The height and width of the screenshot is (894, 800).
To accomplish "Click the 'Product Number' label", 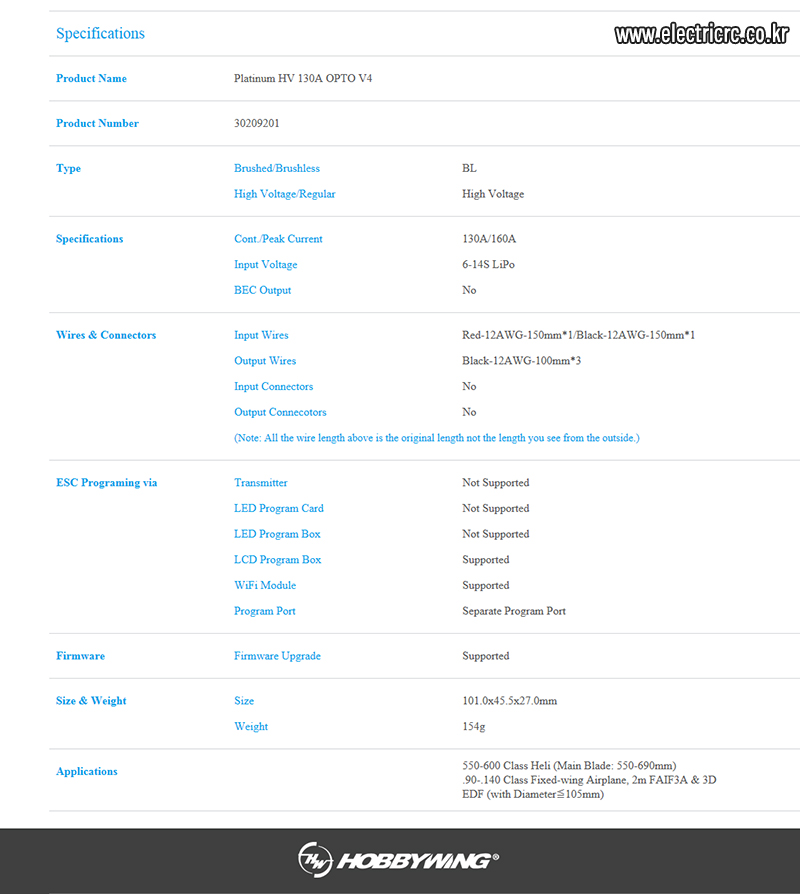I will [98, 123].
